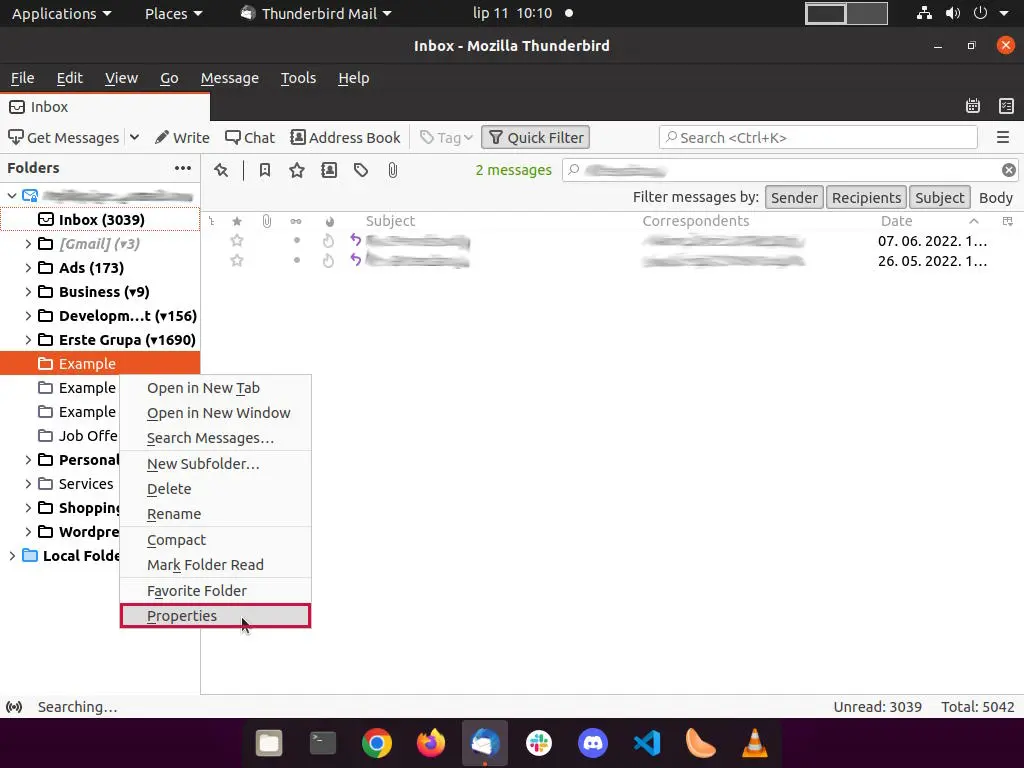The image size is (1024, 768).
Task: Sort by read status column header
Action: [296, 221]
